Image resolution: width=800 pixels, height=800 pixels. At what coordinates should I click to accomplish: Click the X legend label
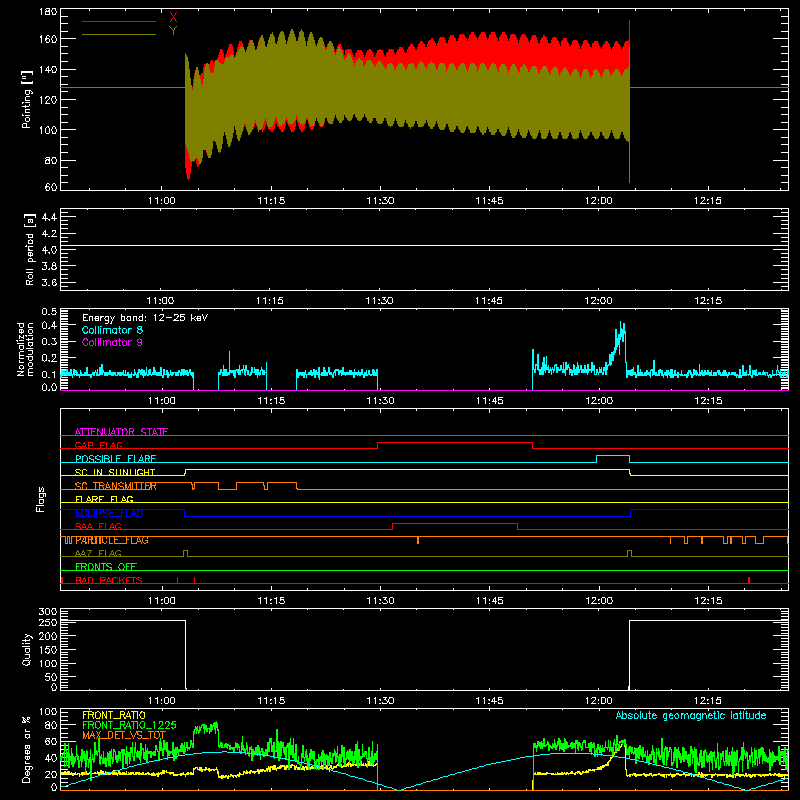[x=173, y=18]
